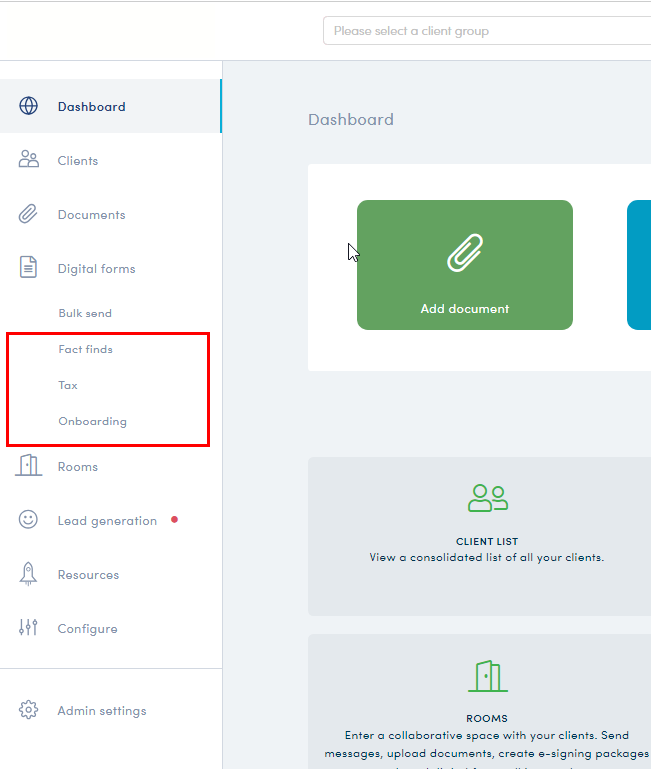Click the partially visible blue tile
651x769 pixels.
tap(639, 265)
